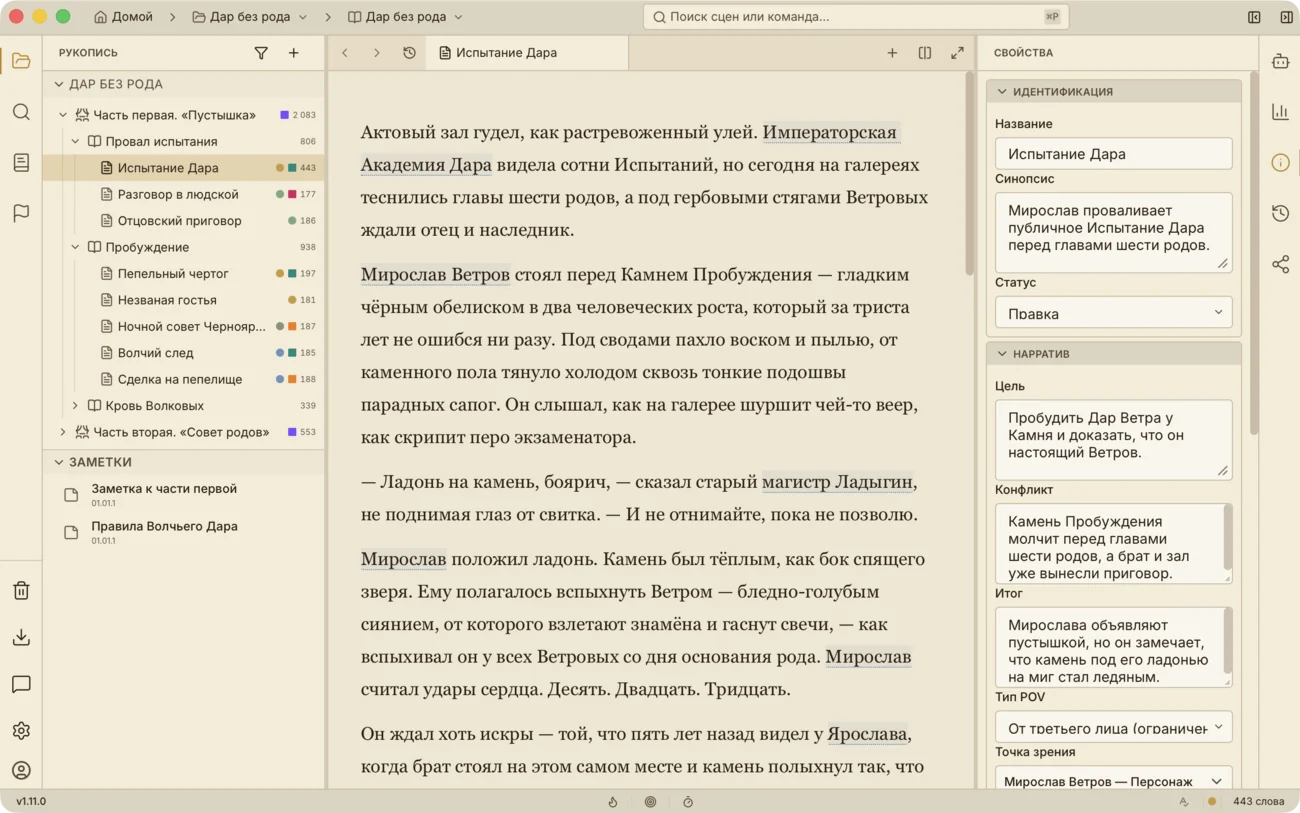Open the share icon in right sidebar
The width and height of the screenshot is (1300, 813).
1280,264
